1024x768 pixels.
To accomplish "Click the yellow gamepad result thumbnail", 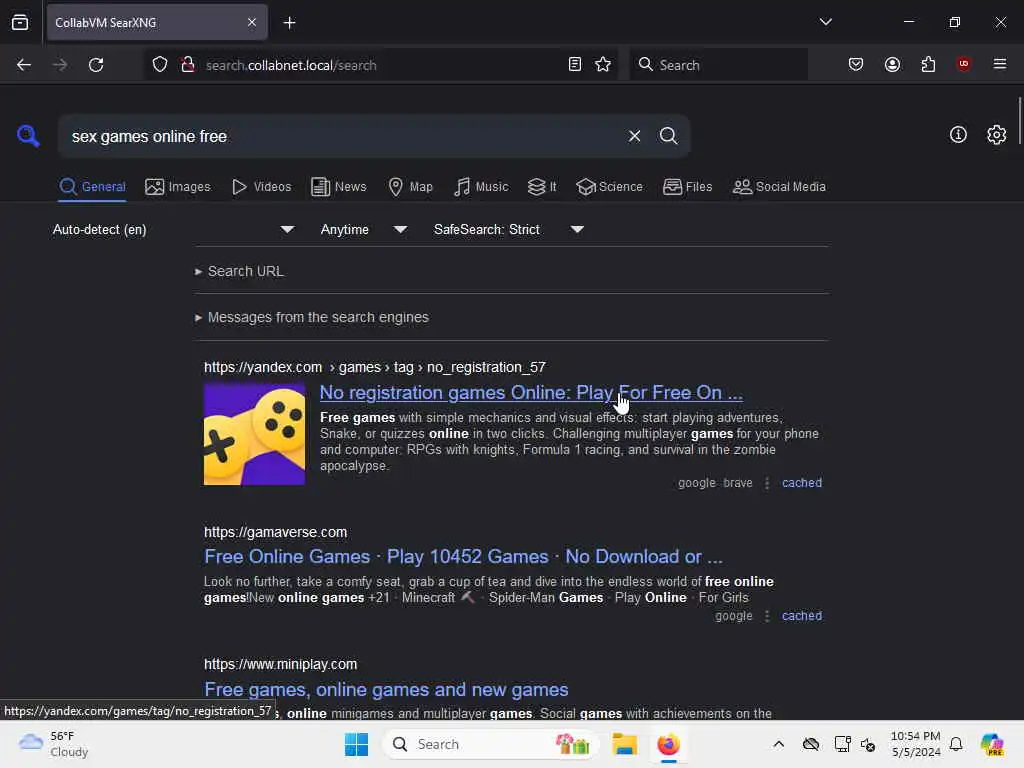I will pyautogui.click(x=254, y=434).
